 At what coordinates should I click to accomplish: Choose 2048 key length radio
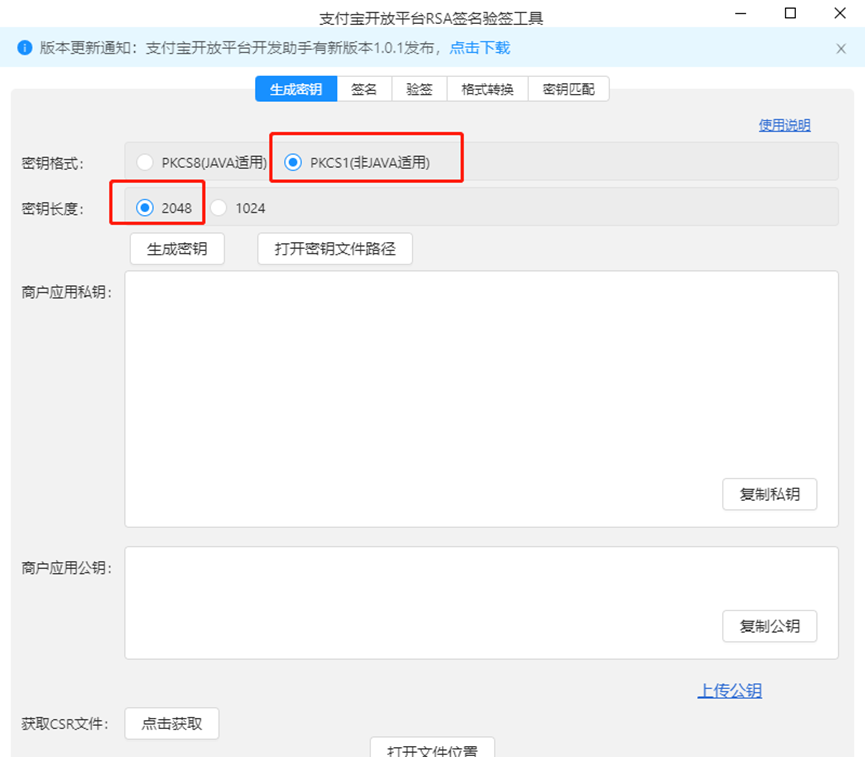pyautogui.click(x=145, y=207)
